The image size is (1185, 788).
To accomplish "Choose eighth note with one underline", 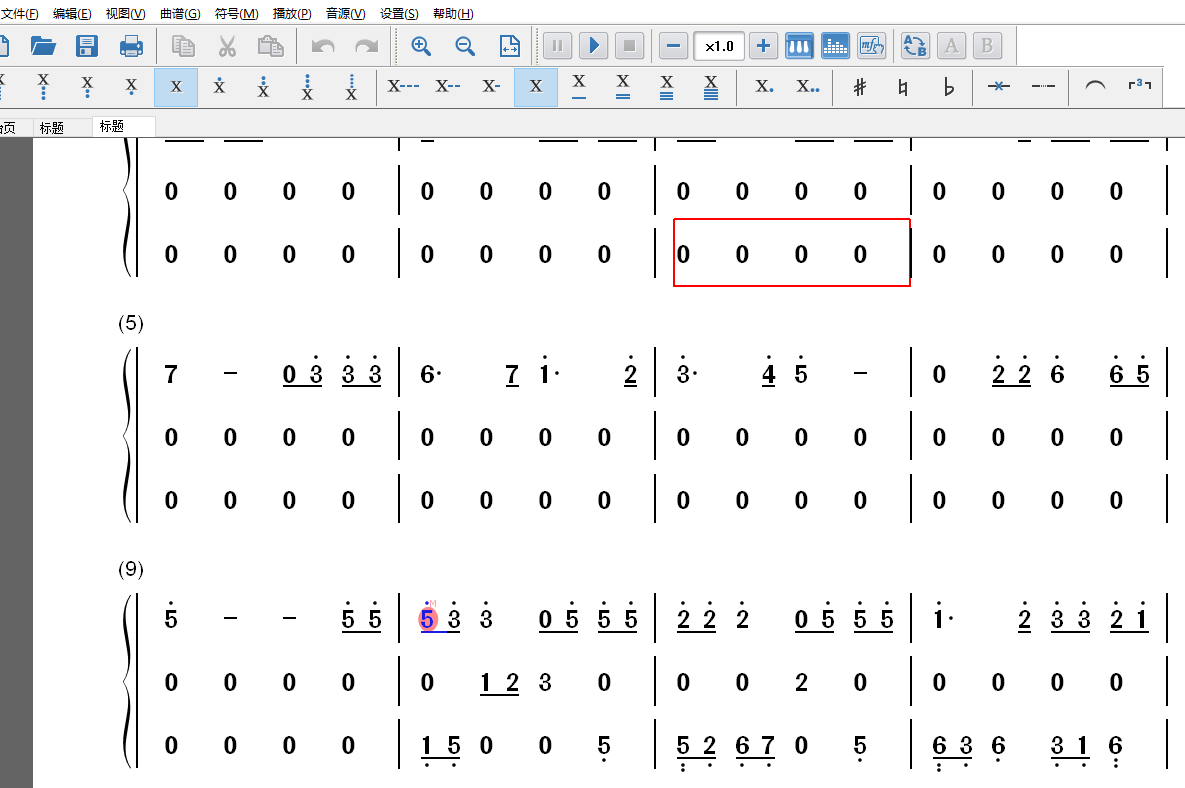I will 579,87.
